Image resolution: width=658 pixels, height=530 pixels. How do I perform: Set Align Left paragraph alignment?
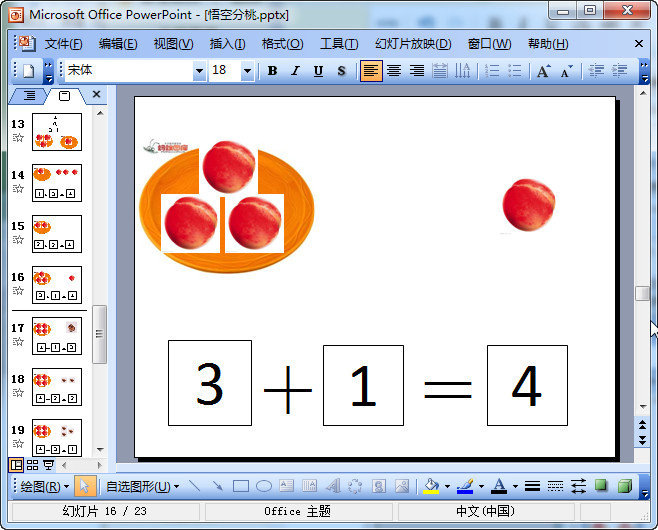click(371, 71)
